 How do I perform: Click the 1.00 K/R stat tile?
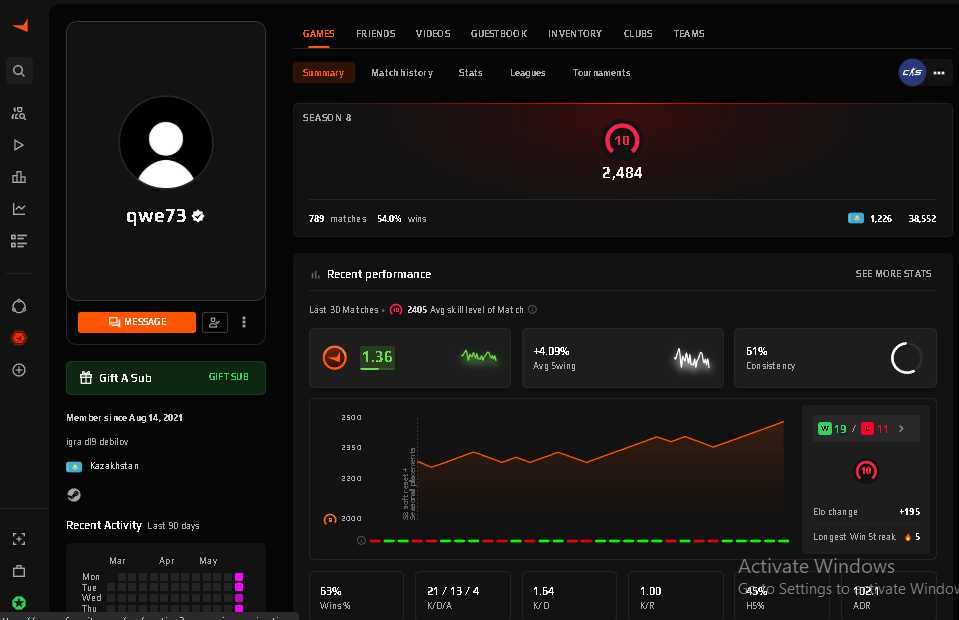[675, 597]
